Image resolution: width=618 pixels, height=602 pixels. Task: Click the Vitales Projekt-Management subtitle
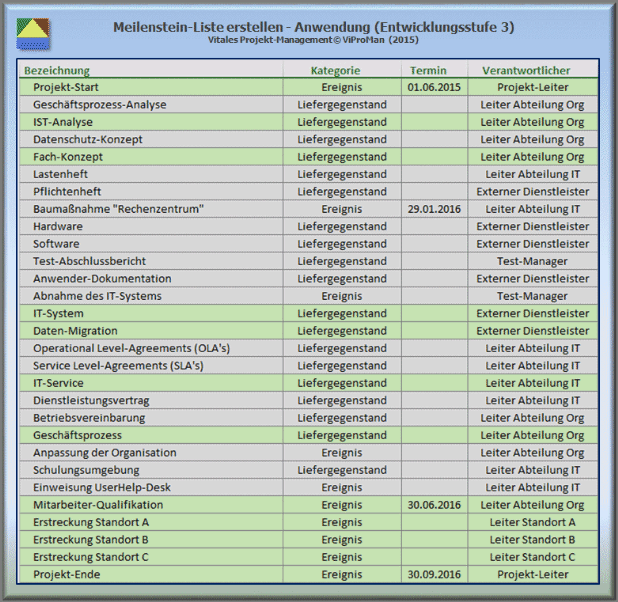[x=313, y=40]
